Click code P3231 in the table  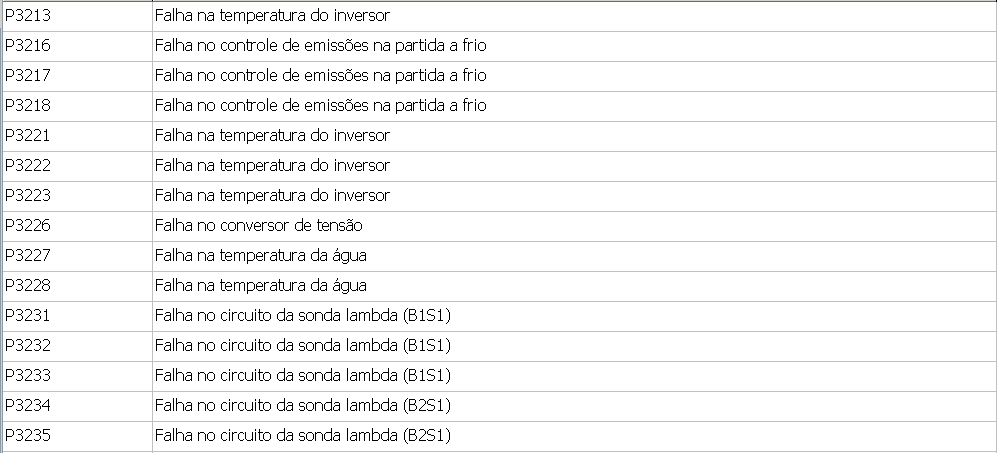click(x=28, y=316)
